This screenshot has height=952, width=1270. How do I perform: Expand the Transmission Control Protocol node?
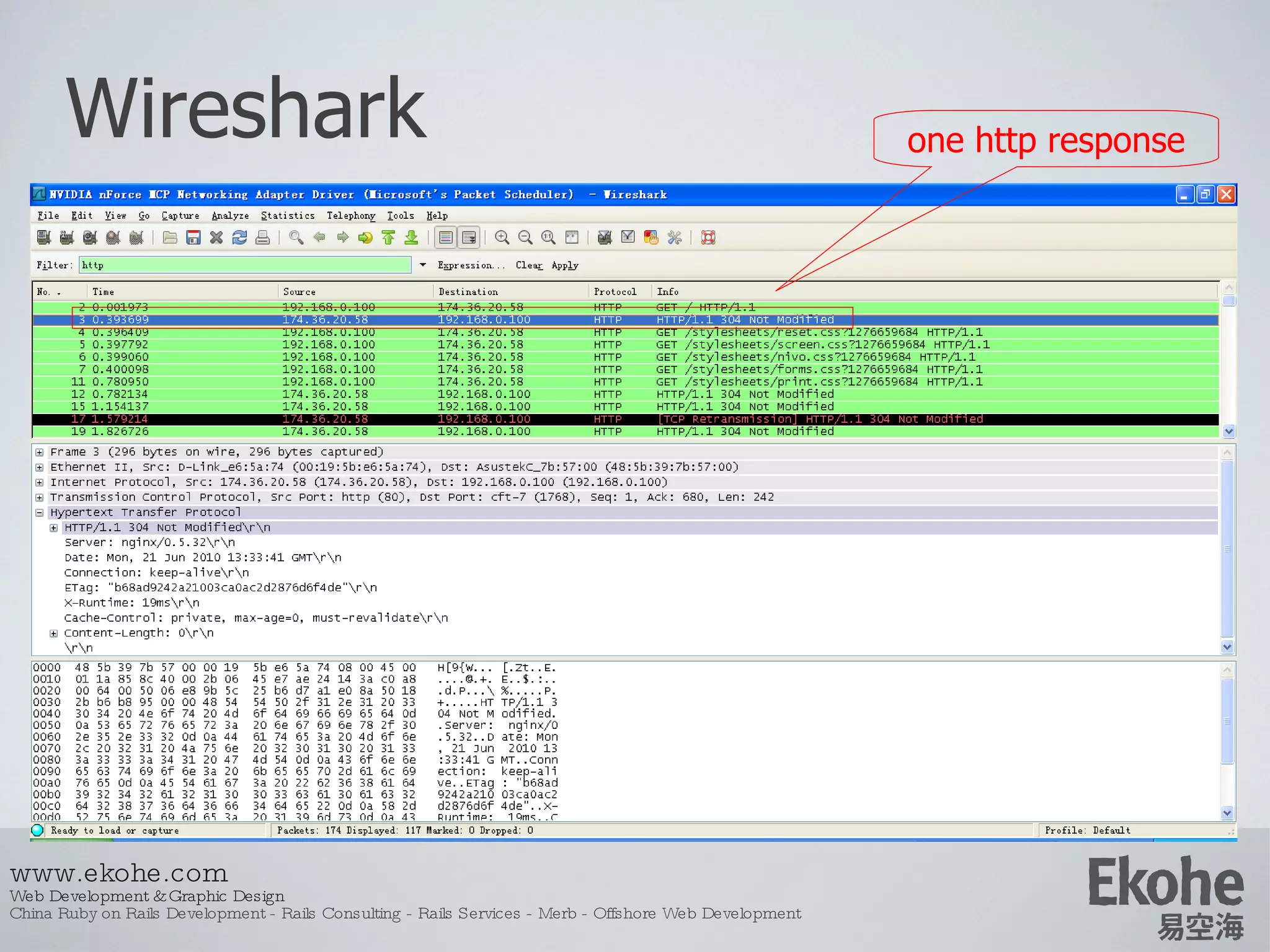pyautogui.click(x=40, y=498)
